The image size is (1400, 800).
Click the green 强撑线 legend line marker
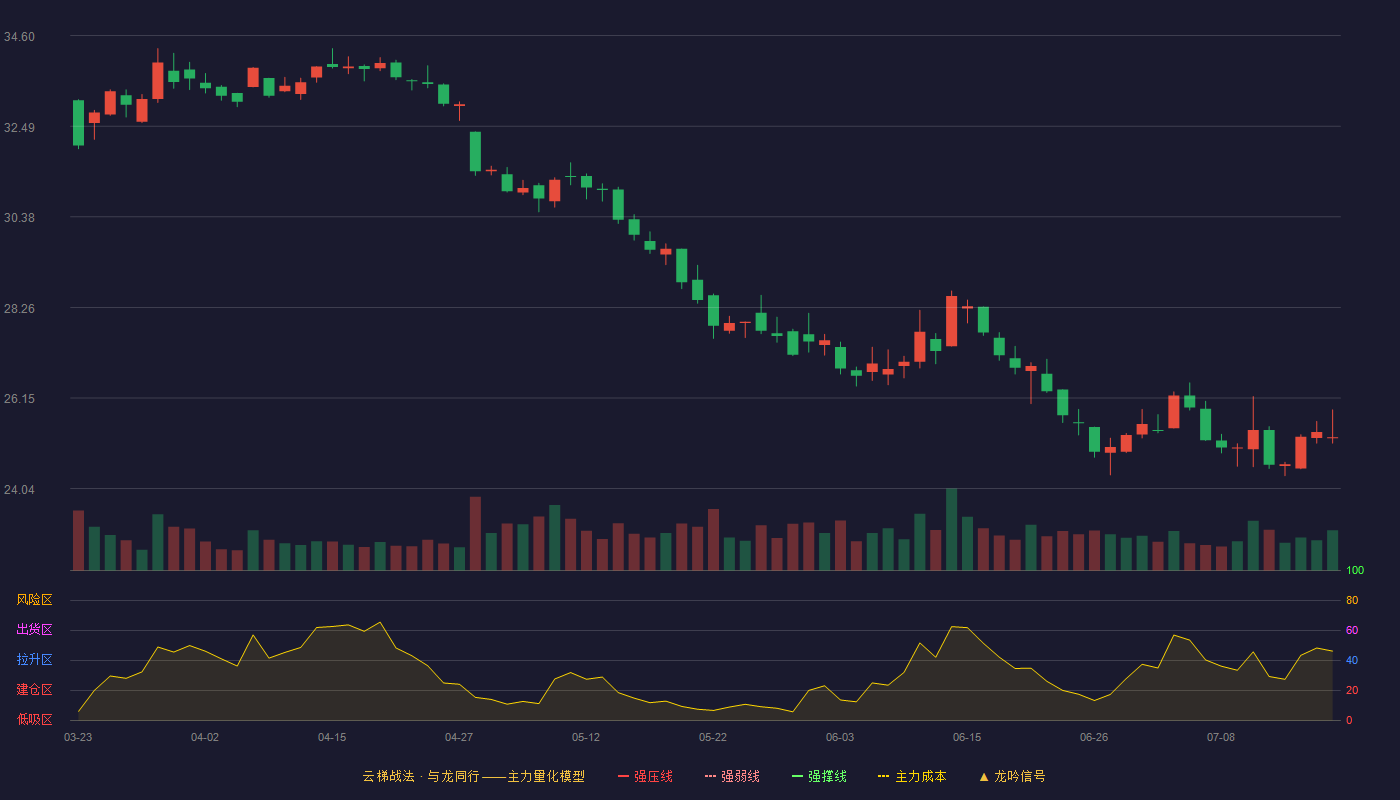(797, 776)
